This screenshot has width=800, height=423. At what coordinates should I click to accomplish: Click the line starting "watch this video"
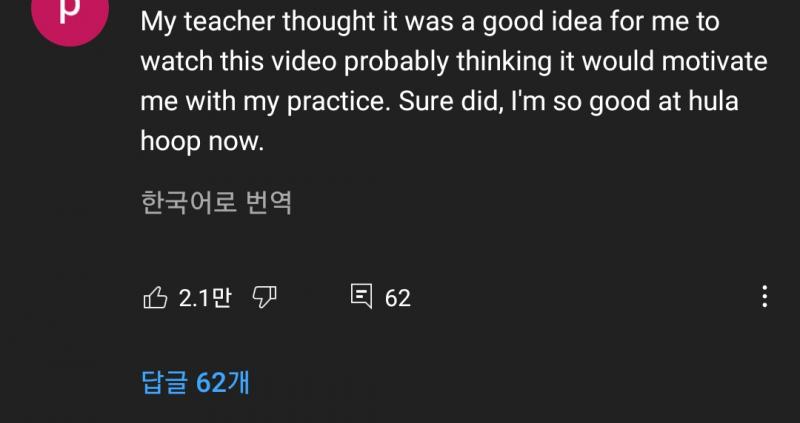[454, 62]
